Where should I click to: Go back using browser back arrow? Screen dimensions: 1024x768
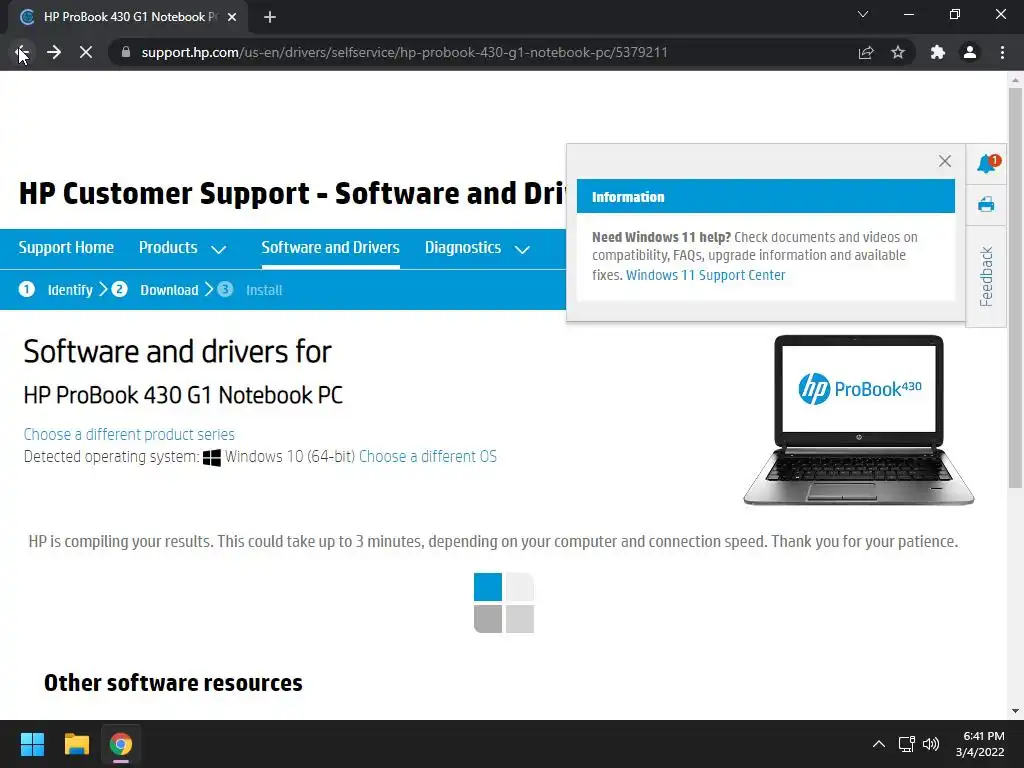22,52
